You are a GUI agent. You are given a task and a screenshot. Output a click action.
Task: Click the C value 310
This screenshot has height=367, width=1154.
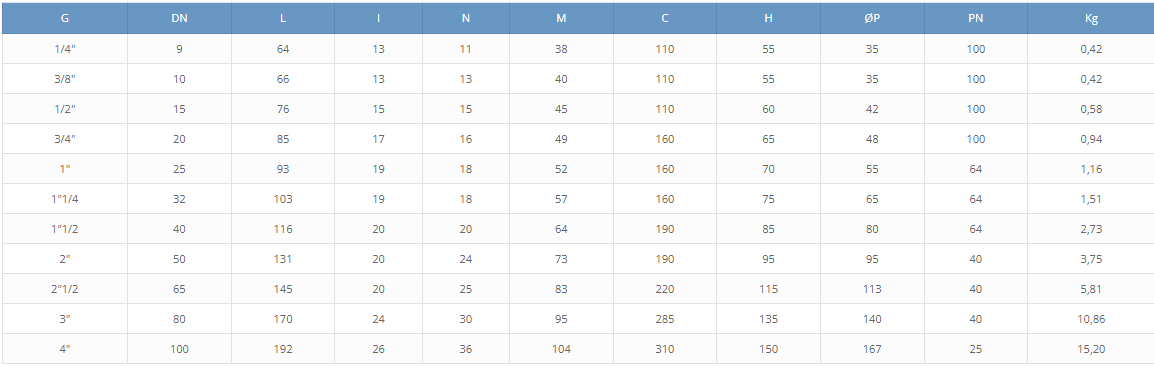tap(665, 349)
